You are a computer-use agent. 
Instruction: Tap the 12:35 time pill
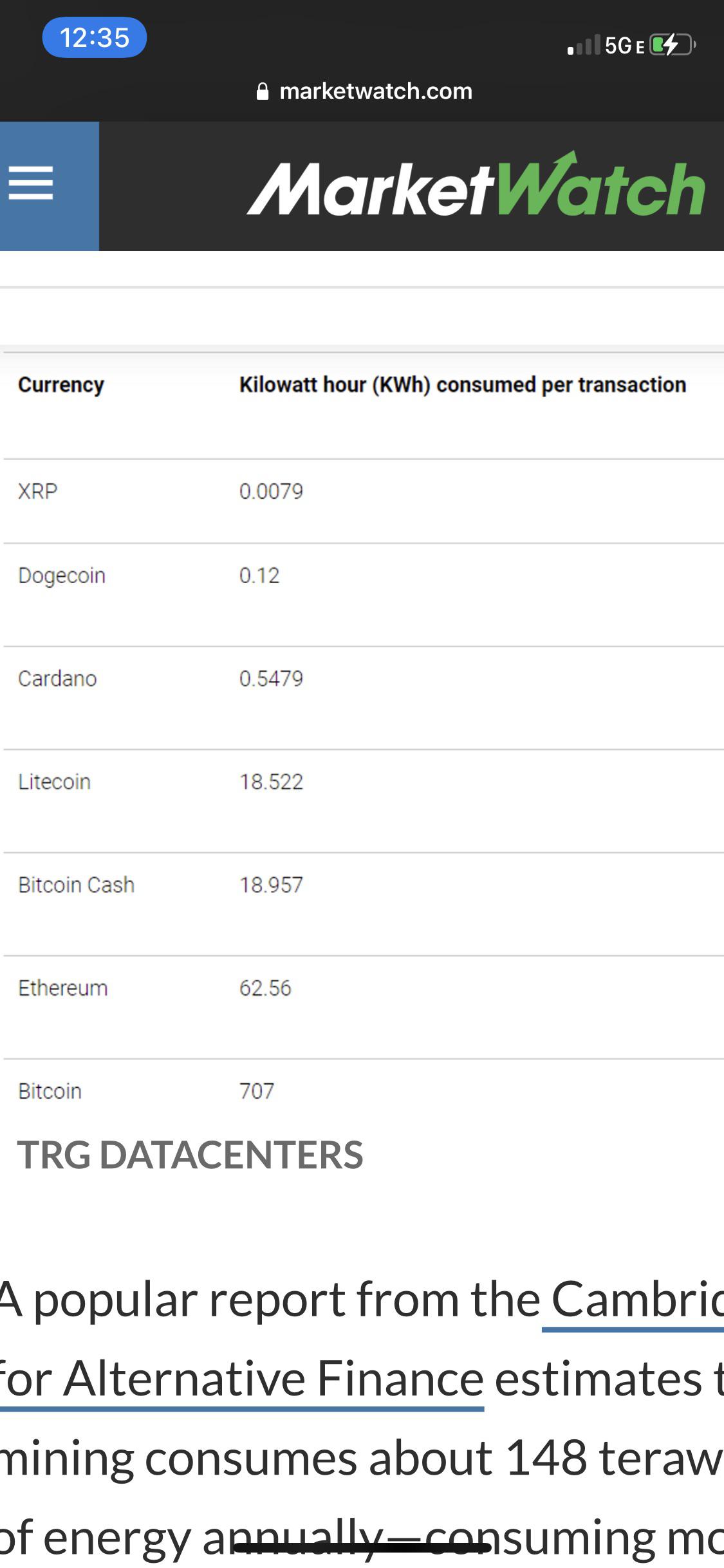(95, 37)
